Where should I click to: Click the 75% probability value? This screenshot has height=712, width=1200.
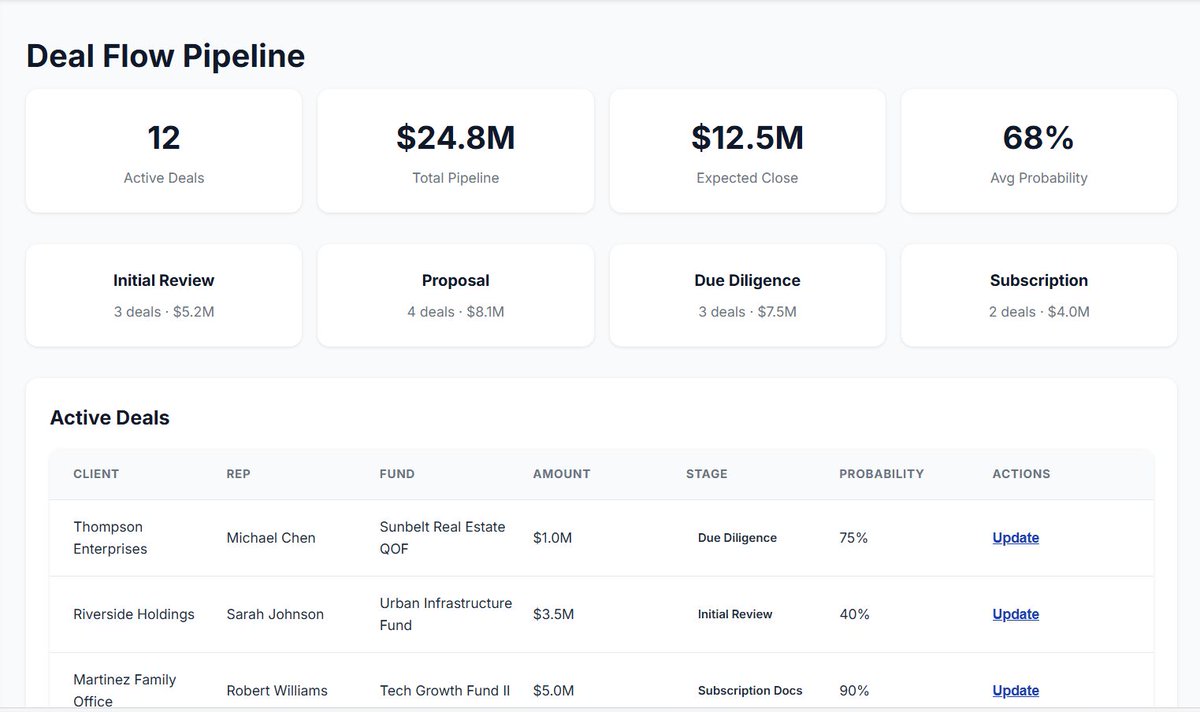click(854, 538)
